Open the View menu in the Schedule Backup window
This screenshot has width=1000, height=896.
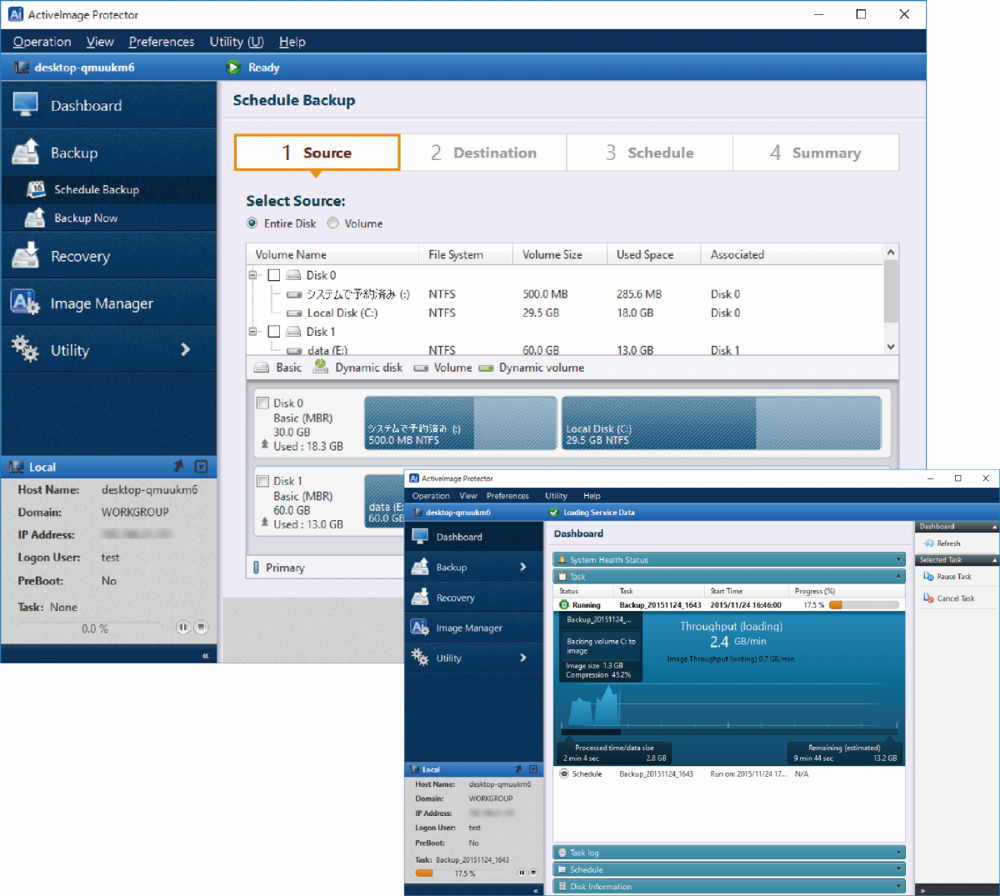coord(100,41)
